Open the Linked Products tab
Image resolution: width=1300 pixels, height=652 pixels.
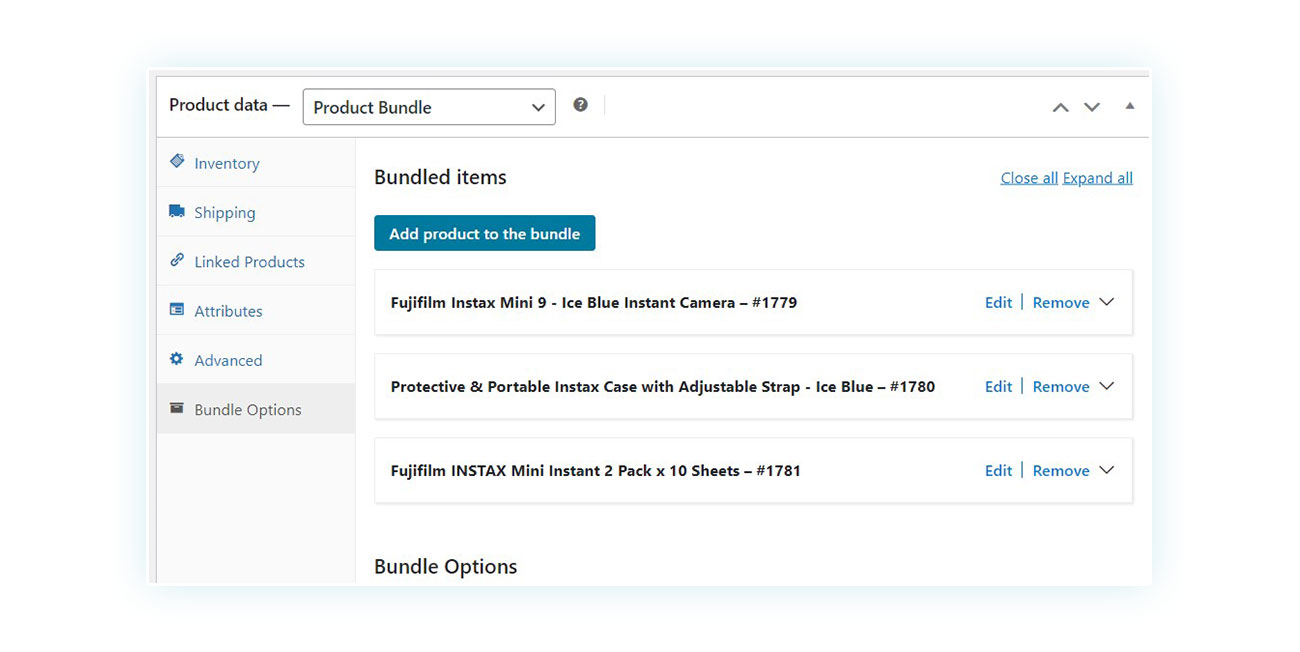(x=256, y=261)
